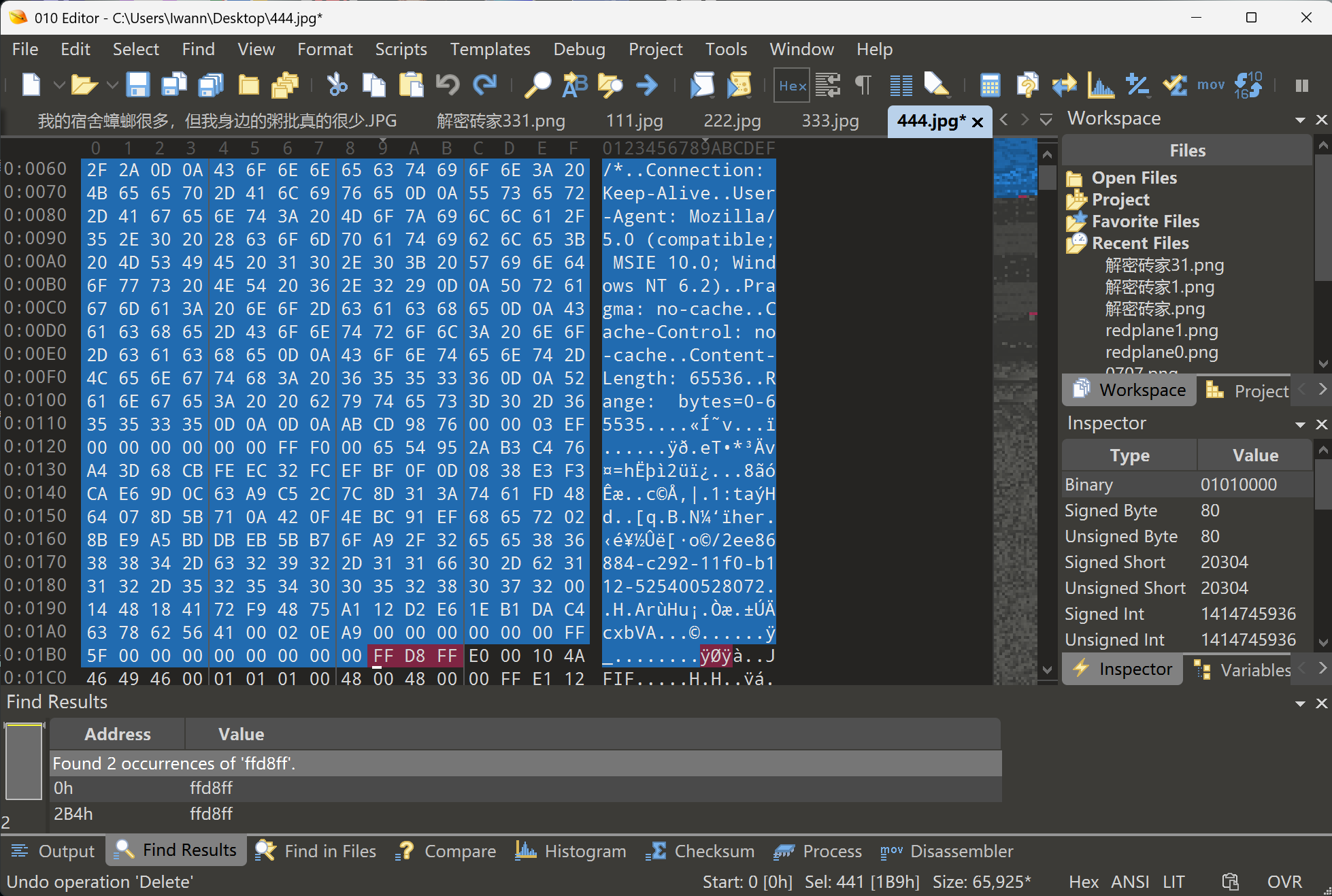
Task: Click the Disassembler mov icon
Action: pos(1211,85)
